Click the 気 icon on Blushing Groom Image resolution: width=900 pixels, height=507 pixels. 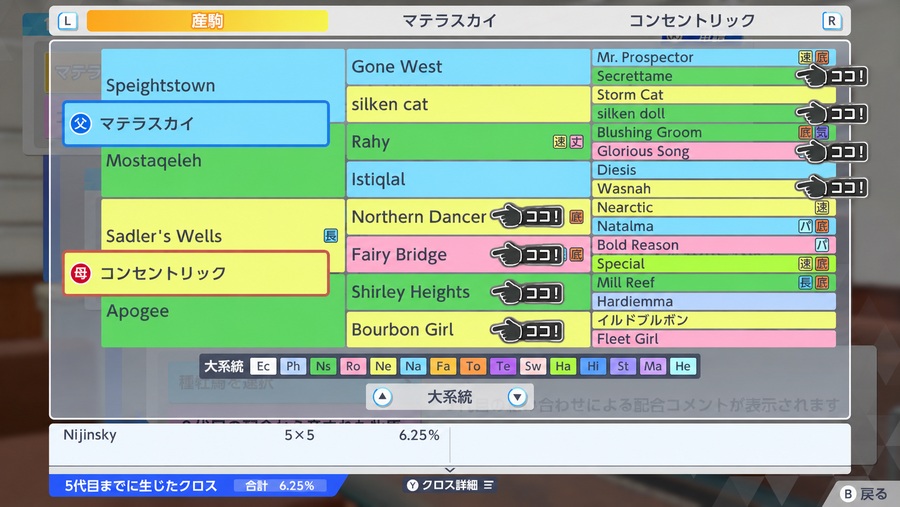[x=822, y=133]
